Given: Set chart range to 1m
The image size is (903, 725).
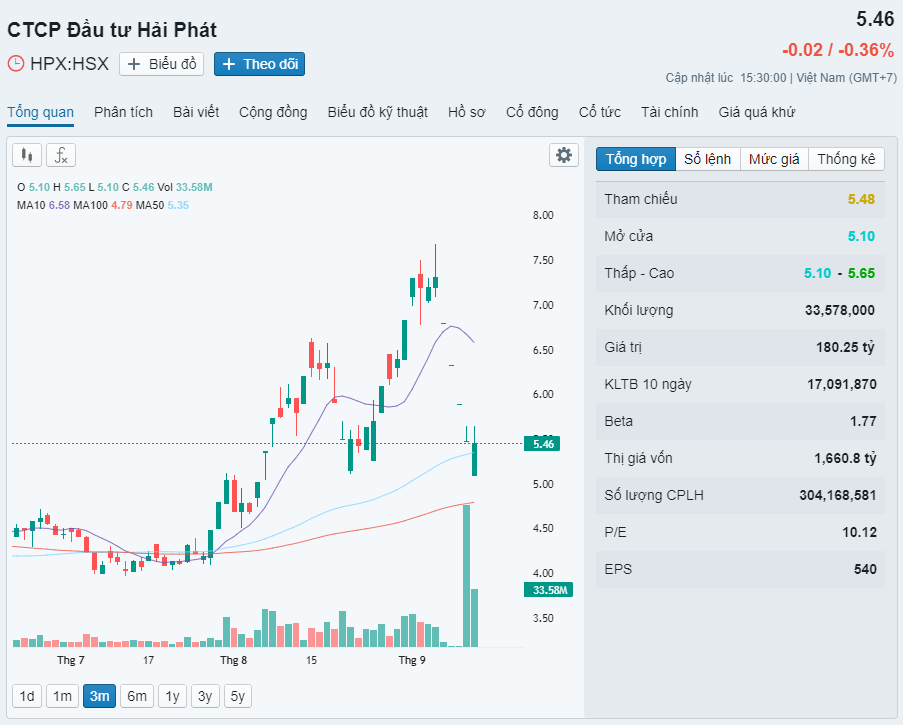Looking at the screenshot, I should [x=62, y=696].
